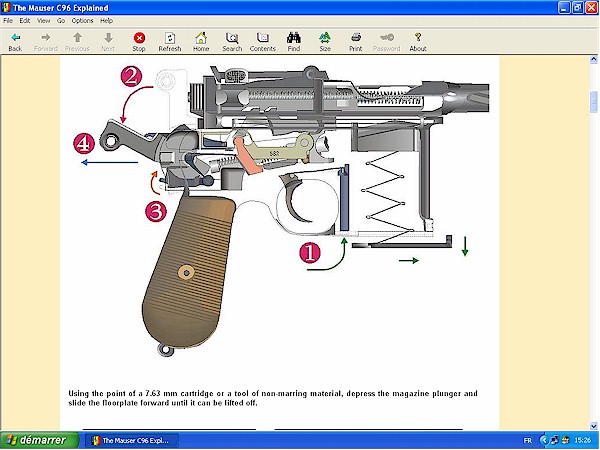Open the Contents toolbar icon
This screenshot has width=600, height=450.
262,38
